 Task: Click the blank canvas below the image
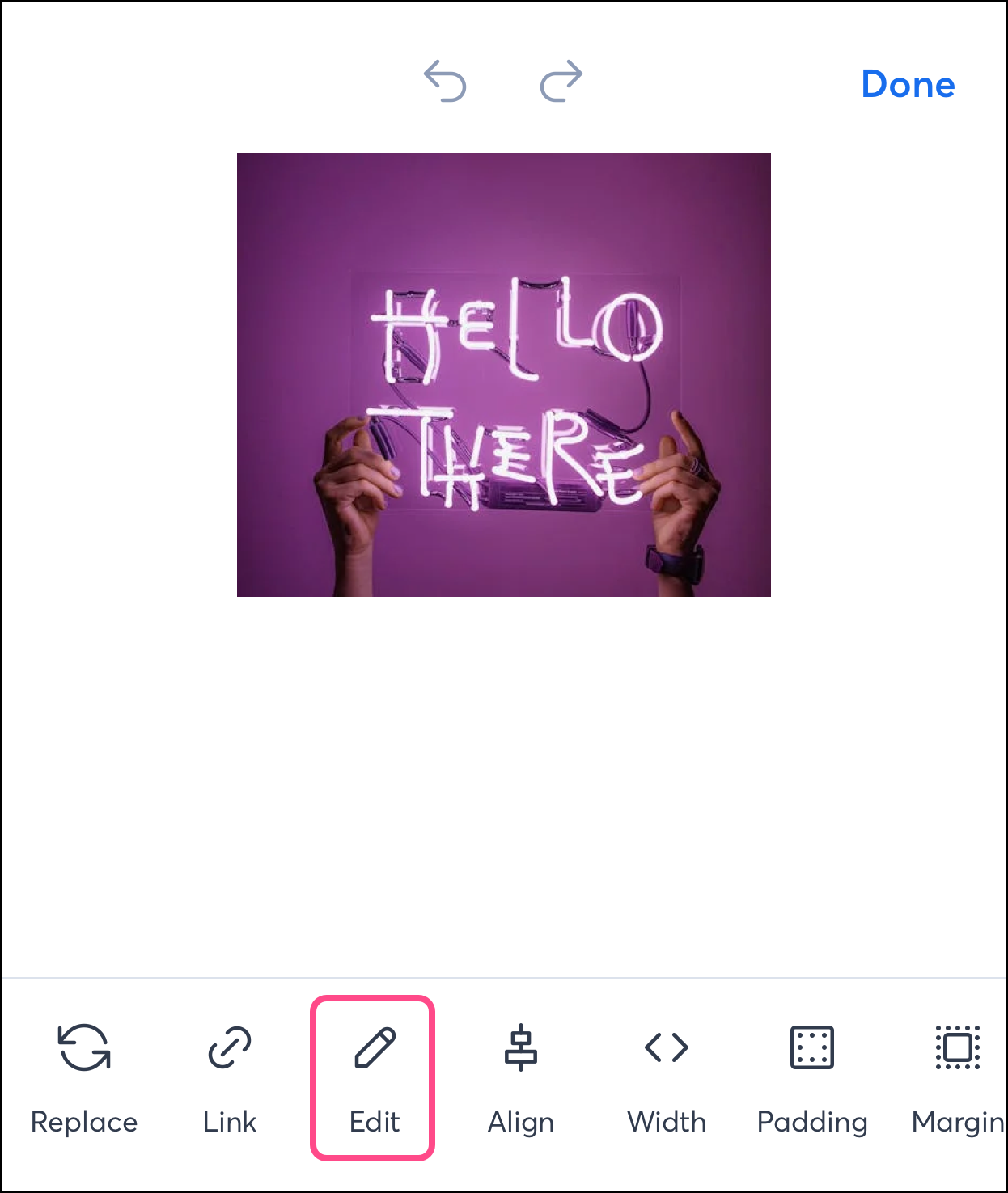[503, 785]
